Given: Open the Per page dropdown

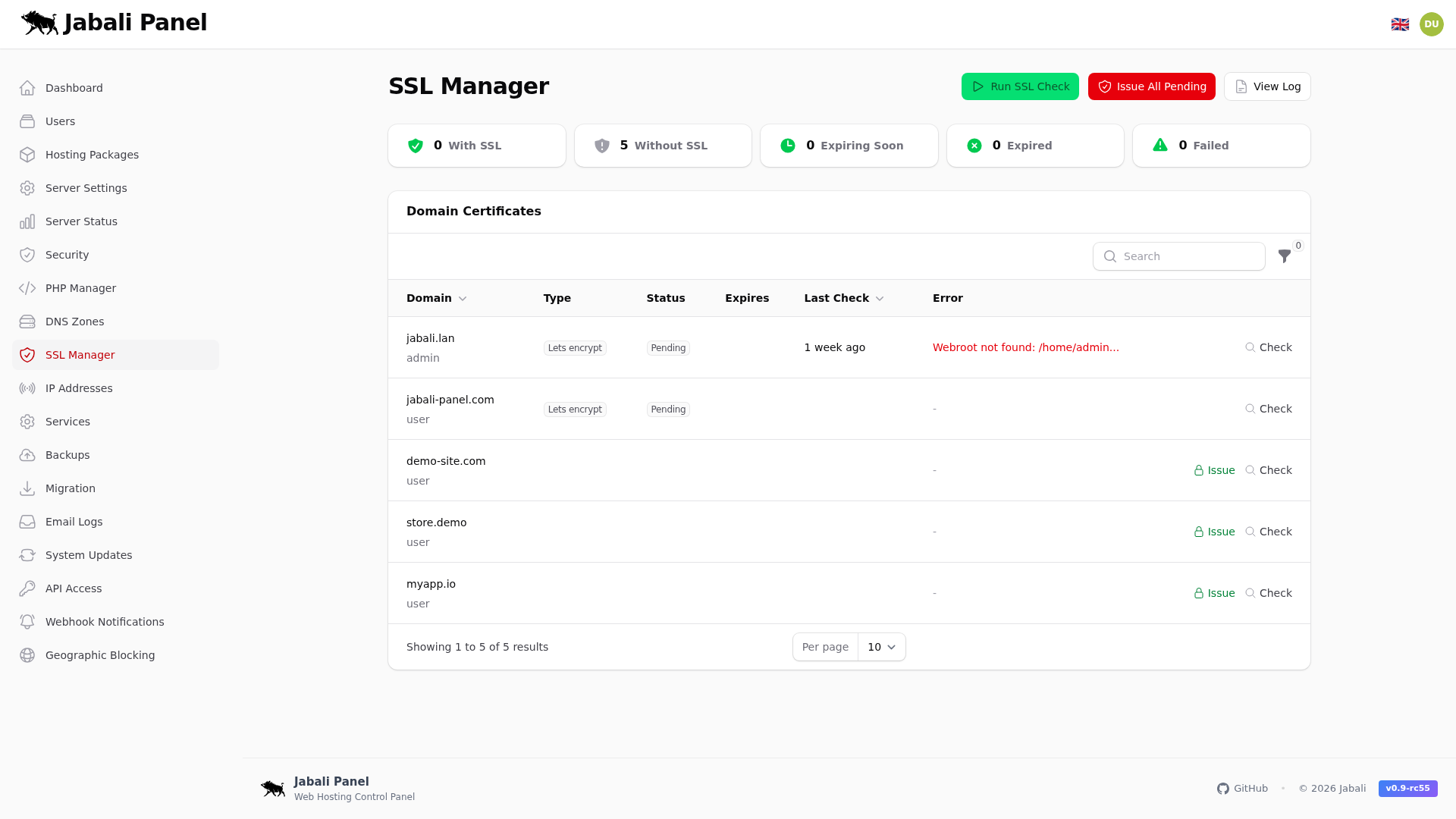Looking at the screenshot, I should (x=880, y=647).
